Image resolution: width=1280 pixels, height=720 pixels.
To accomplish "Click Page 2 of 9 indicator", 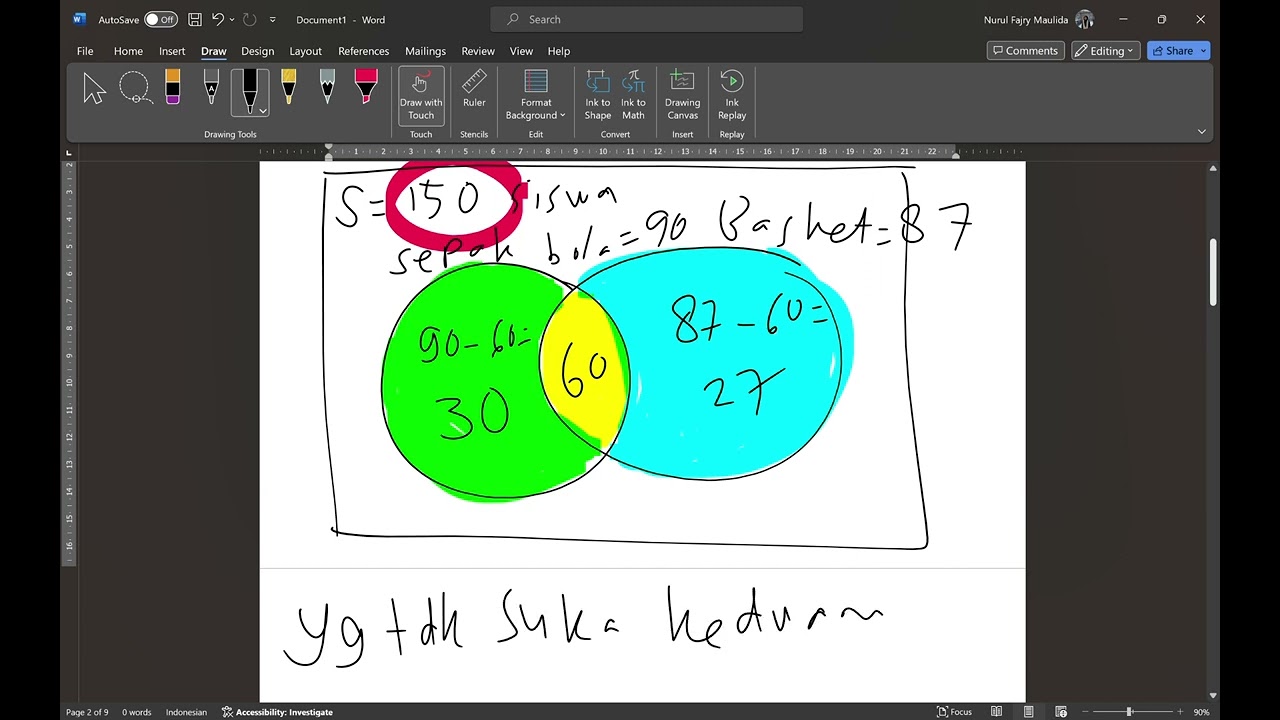I will (87, 712).
